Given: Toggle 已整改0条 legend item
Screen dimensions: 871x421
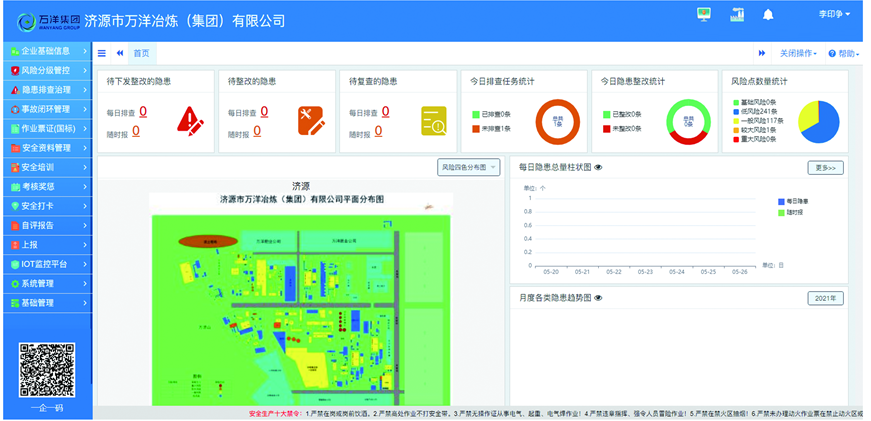Looking at the screenshot, I should pos(622,114).
